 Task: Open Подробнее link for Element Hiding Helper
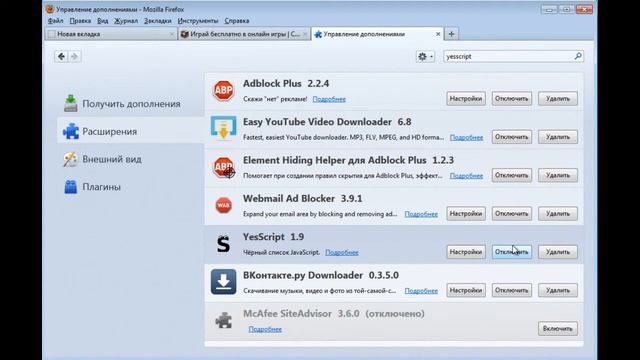[466, 176]
